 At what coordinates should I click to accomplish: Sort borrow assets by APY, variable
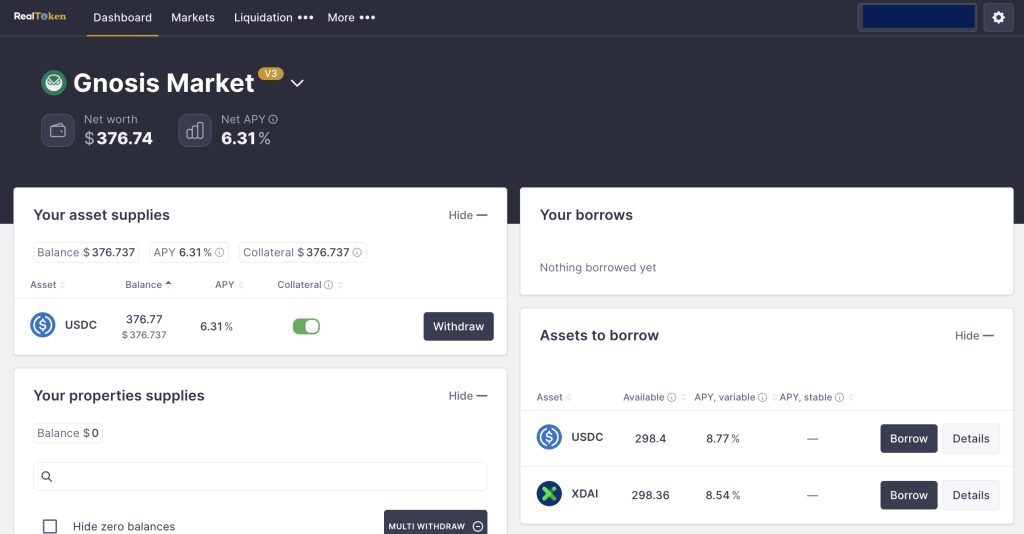coord(735,398)
